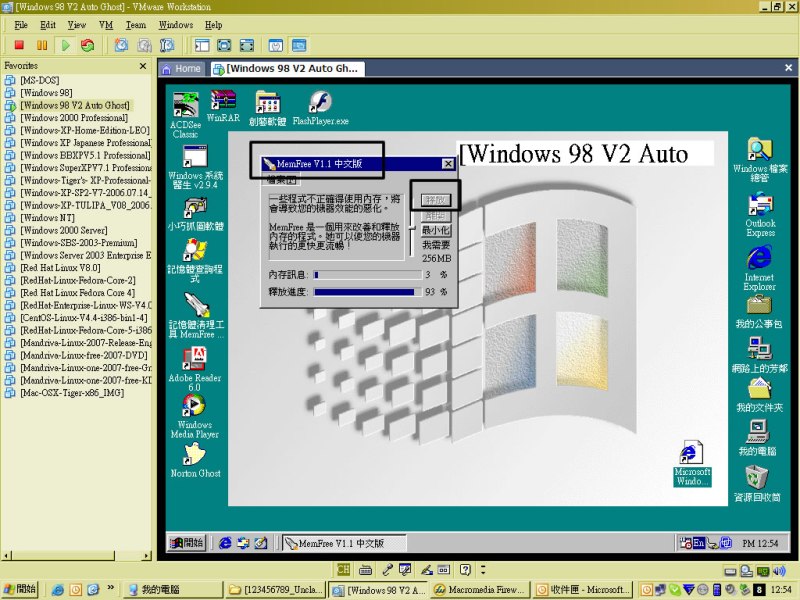Select the 我的電腦 icon on guest desktop
Viewport: 800px width, 600px height.
758,437
